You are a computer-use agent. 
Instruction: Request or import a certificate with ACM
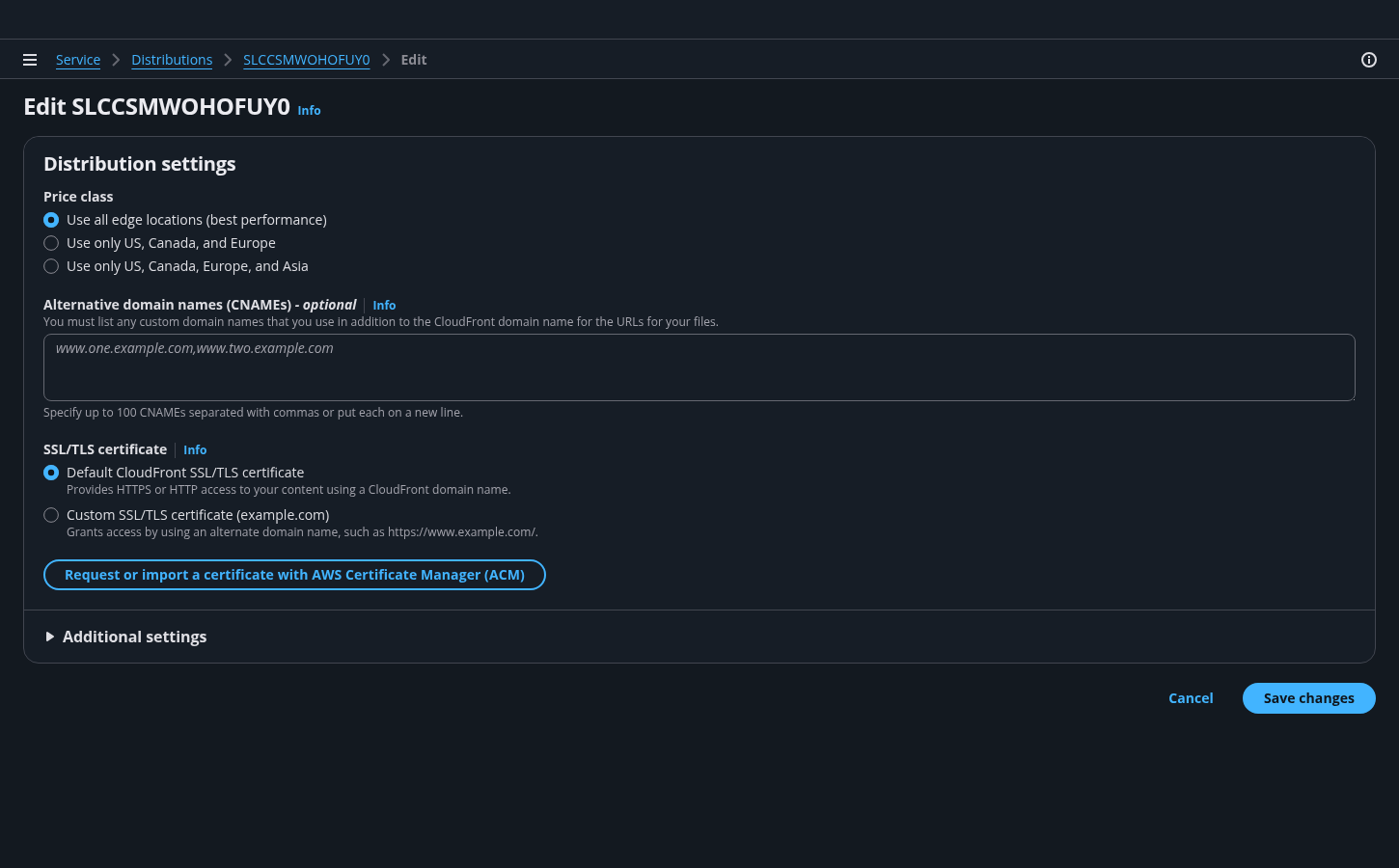point(294,575)
